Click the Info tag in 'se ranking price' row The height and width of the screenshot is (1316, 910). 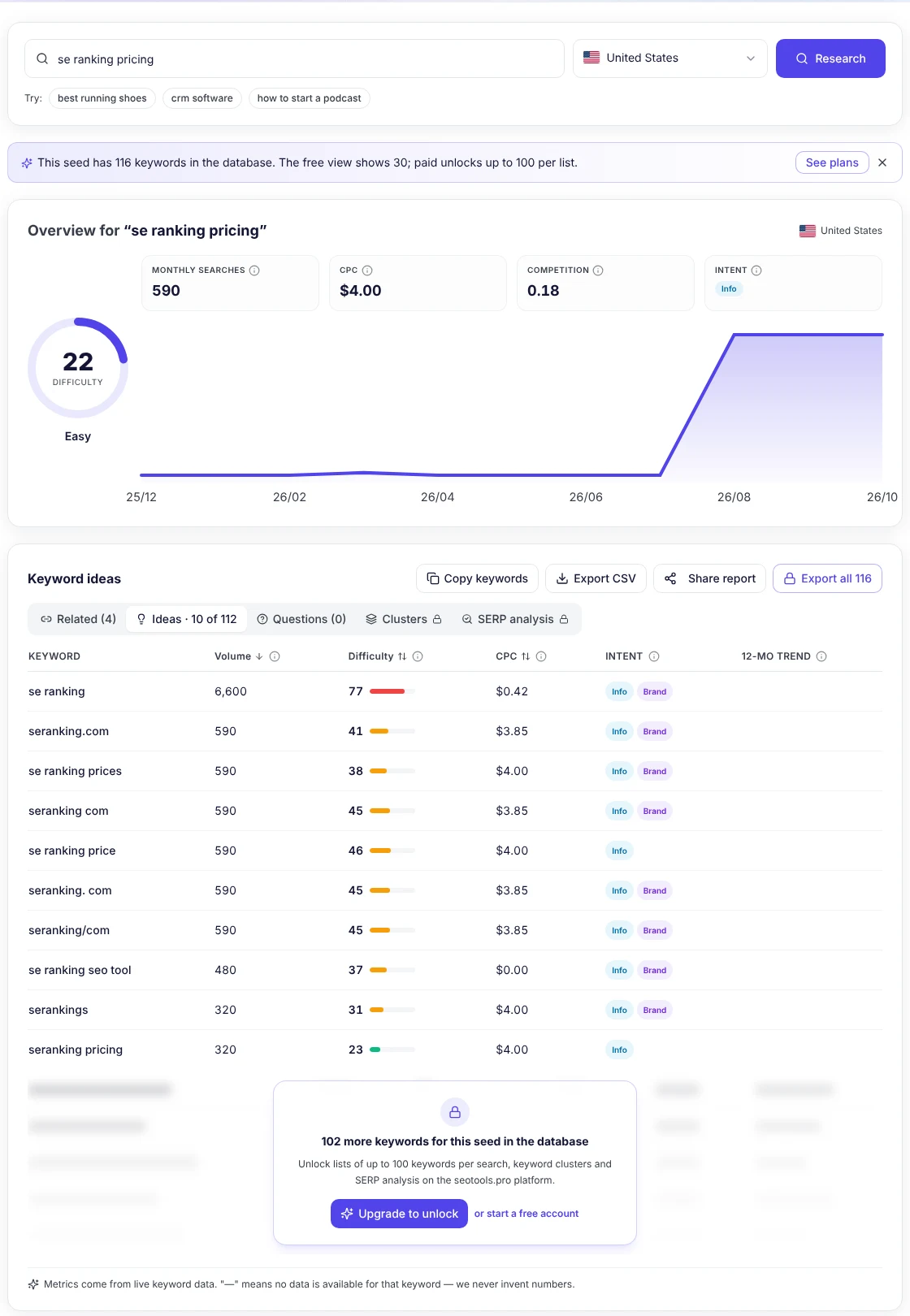(619, 851)
